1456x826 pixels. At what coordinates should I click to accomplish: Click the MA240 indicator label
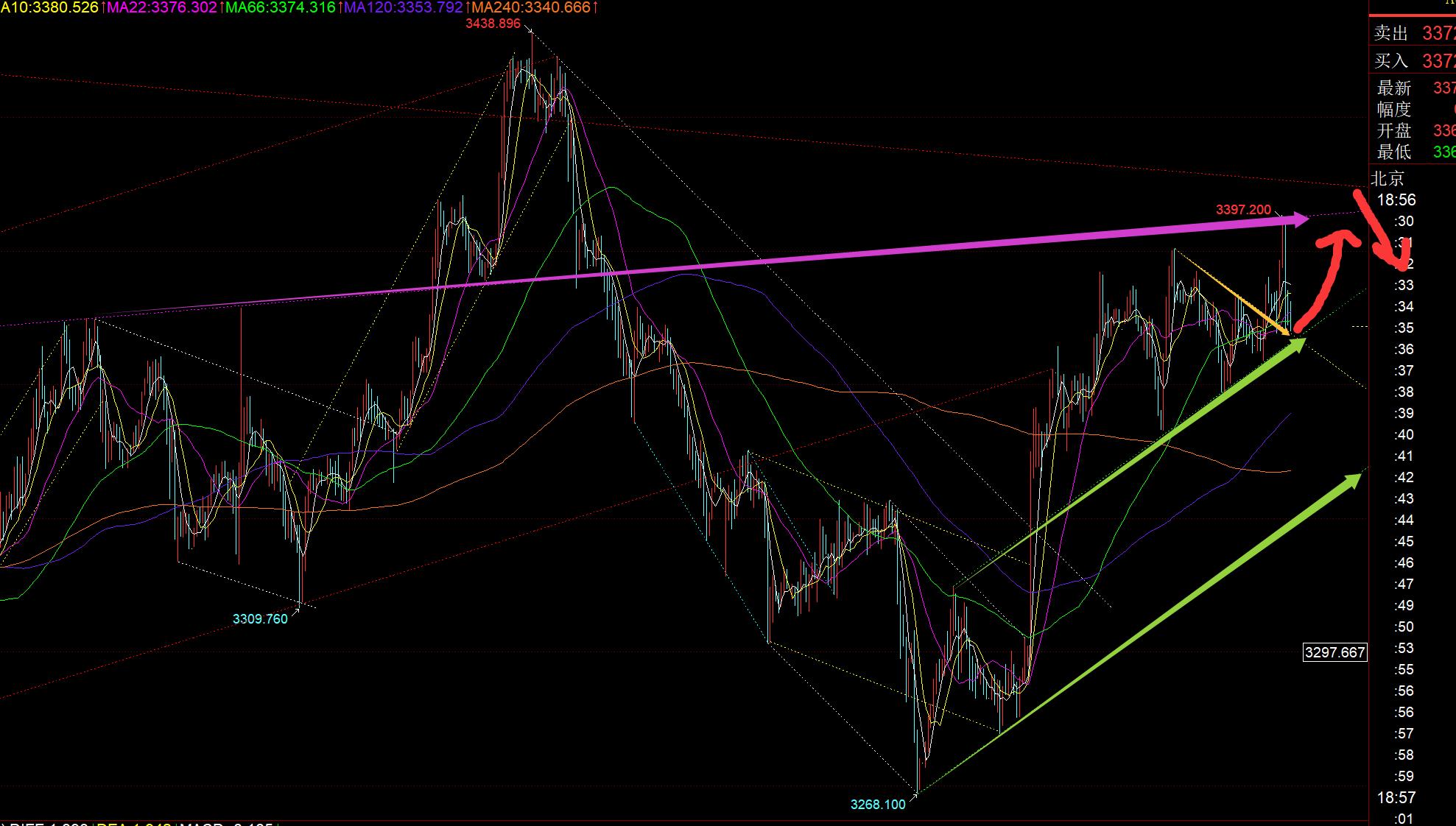530,7
